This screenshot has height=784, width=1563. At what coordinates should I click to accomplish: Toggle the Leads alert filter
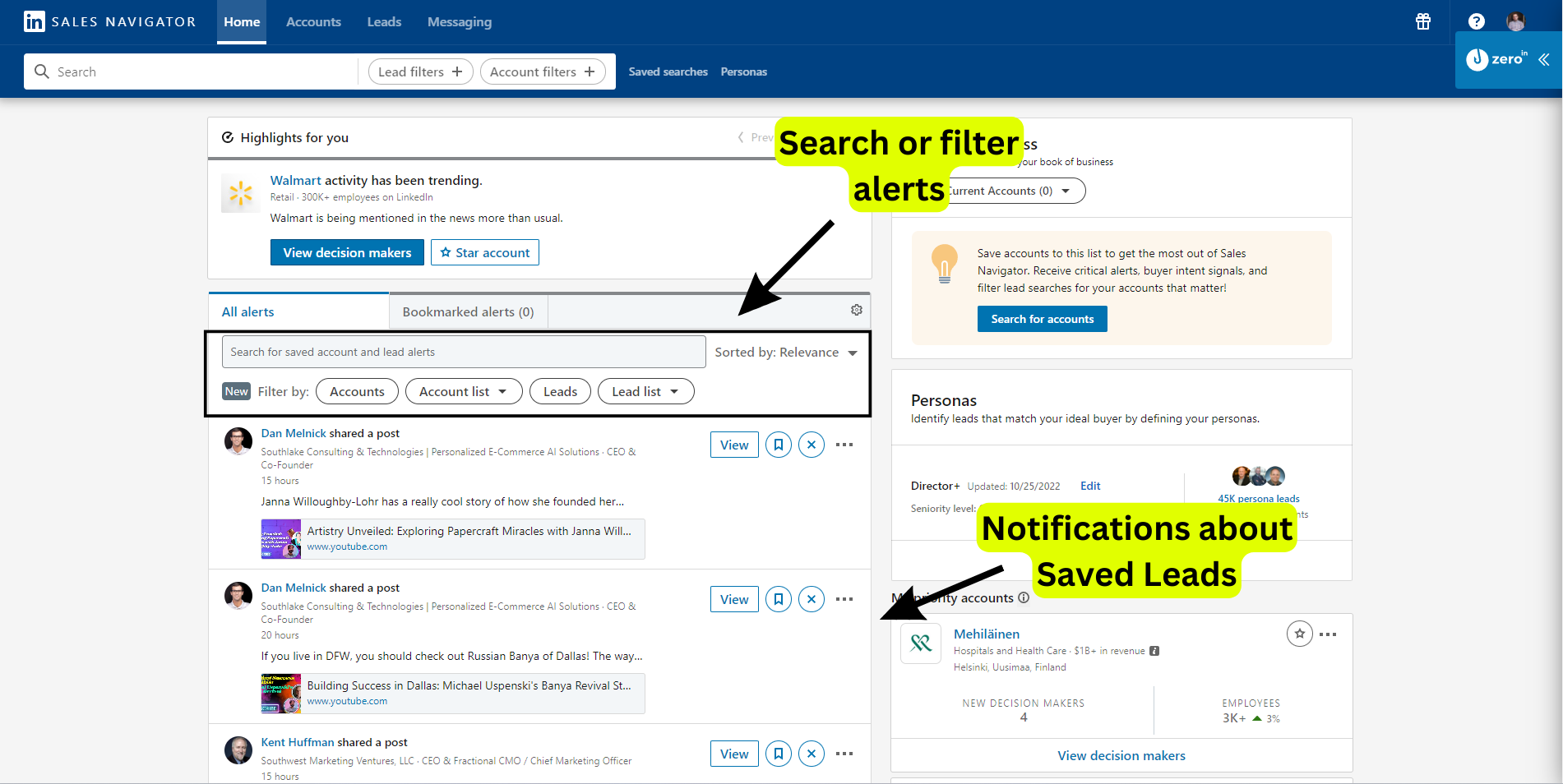click(x=560, y=391)
